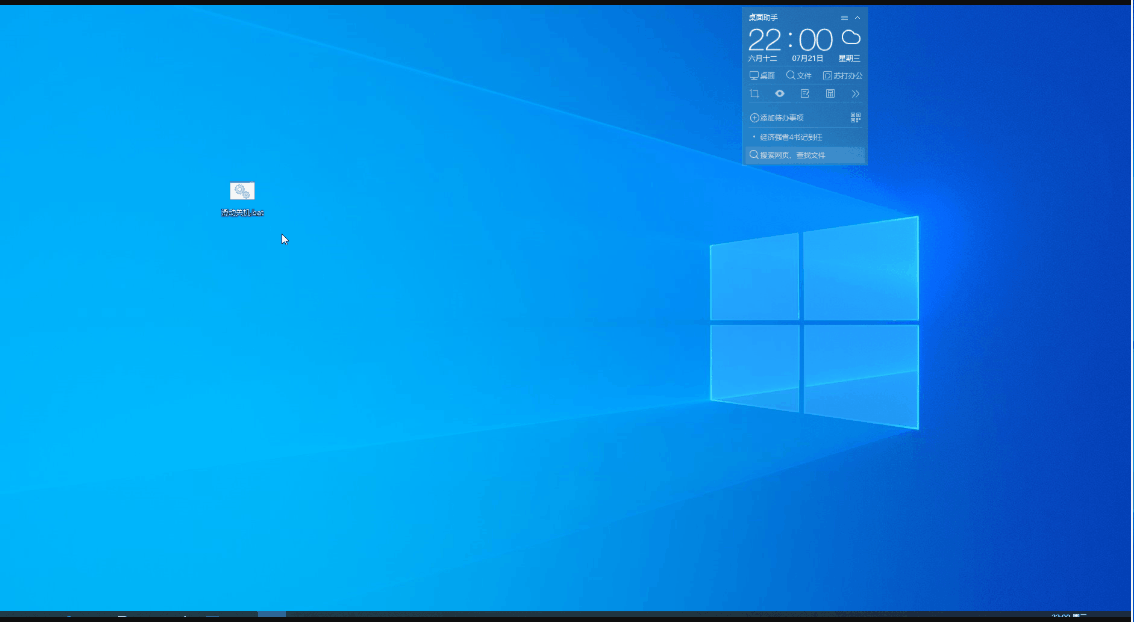Expand more widget tools with the double chevron
Viewport: 1134px width, 622px height.
point(856,93)
